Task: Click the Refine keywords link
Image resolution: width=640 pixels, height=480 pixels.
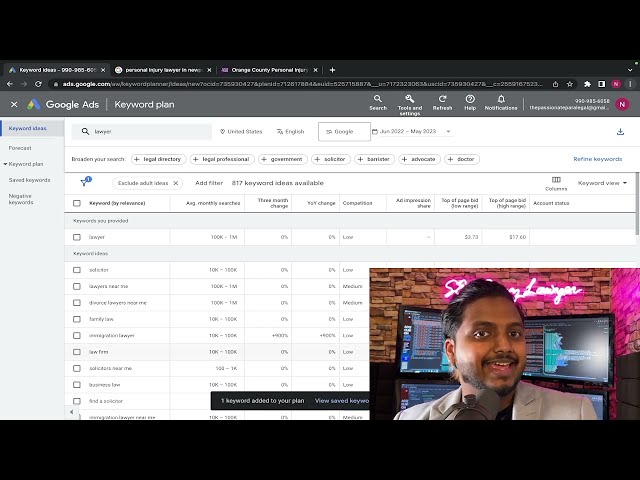Action: click(x=598, y=159)
